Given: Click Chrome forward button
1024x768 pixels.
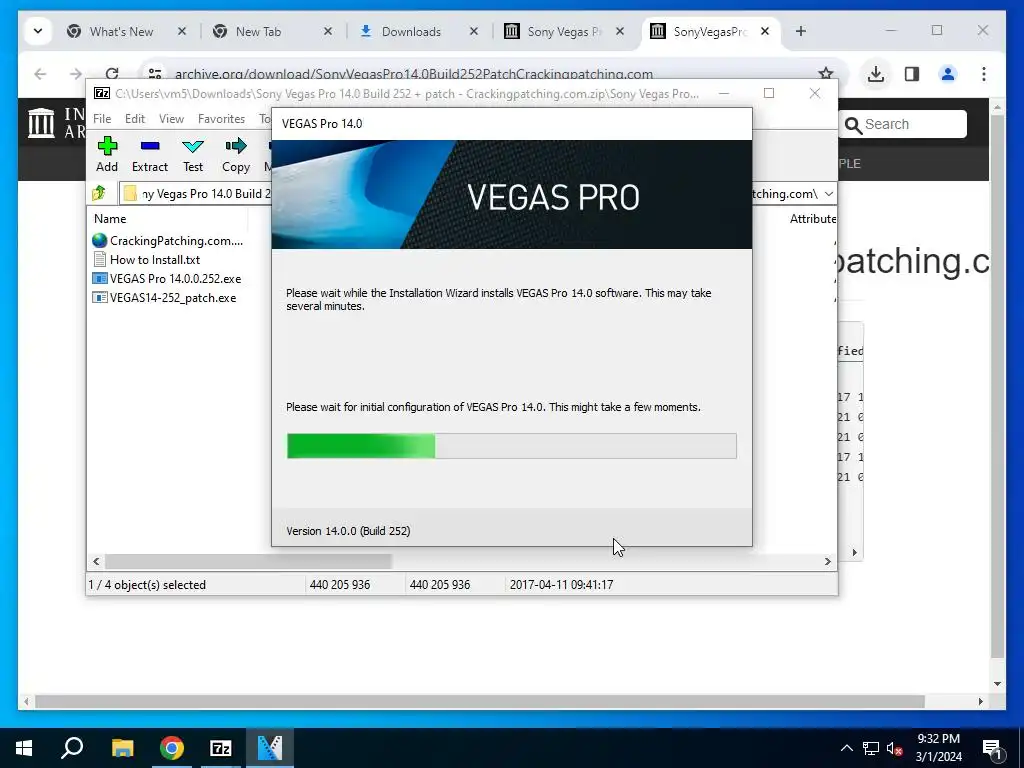Looking at the screenshot, I should (76, 74).
